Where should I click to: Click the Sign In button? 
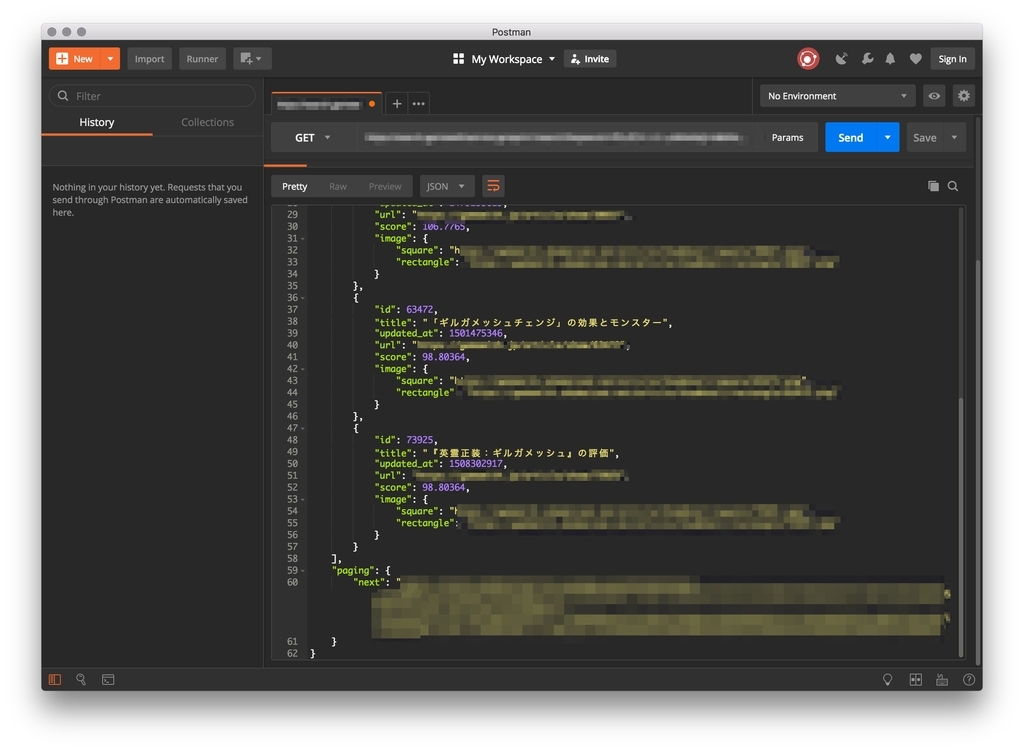[x=952, y=59]
